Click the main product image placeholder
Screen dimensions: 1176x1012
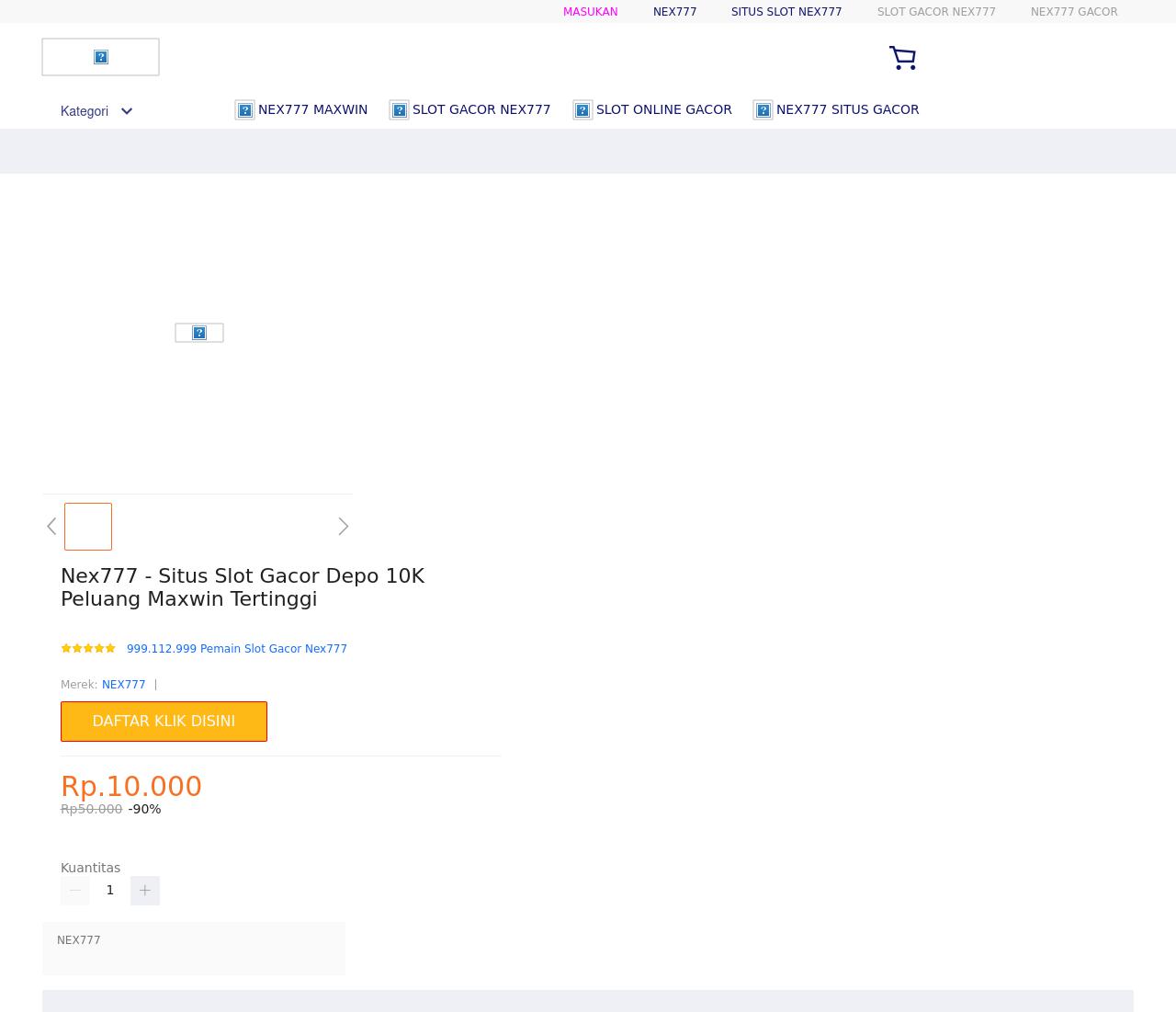(199, 333)
